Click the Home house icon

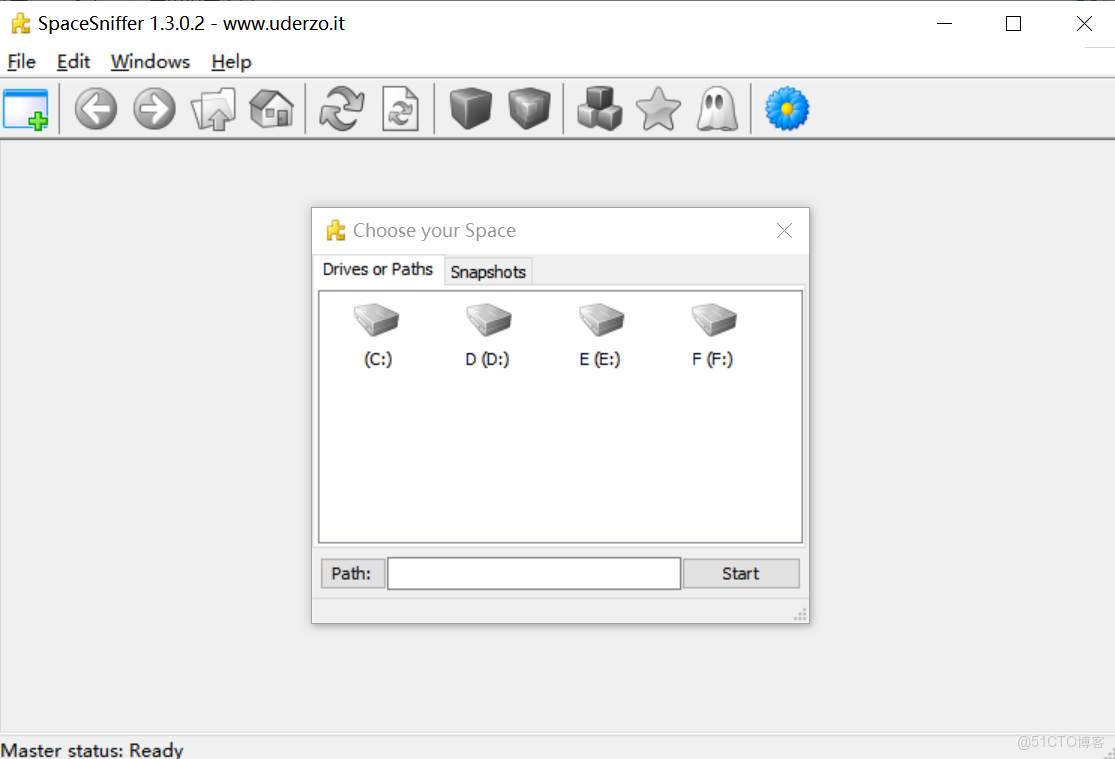pos(272,109)
